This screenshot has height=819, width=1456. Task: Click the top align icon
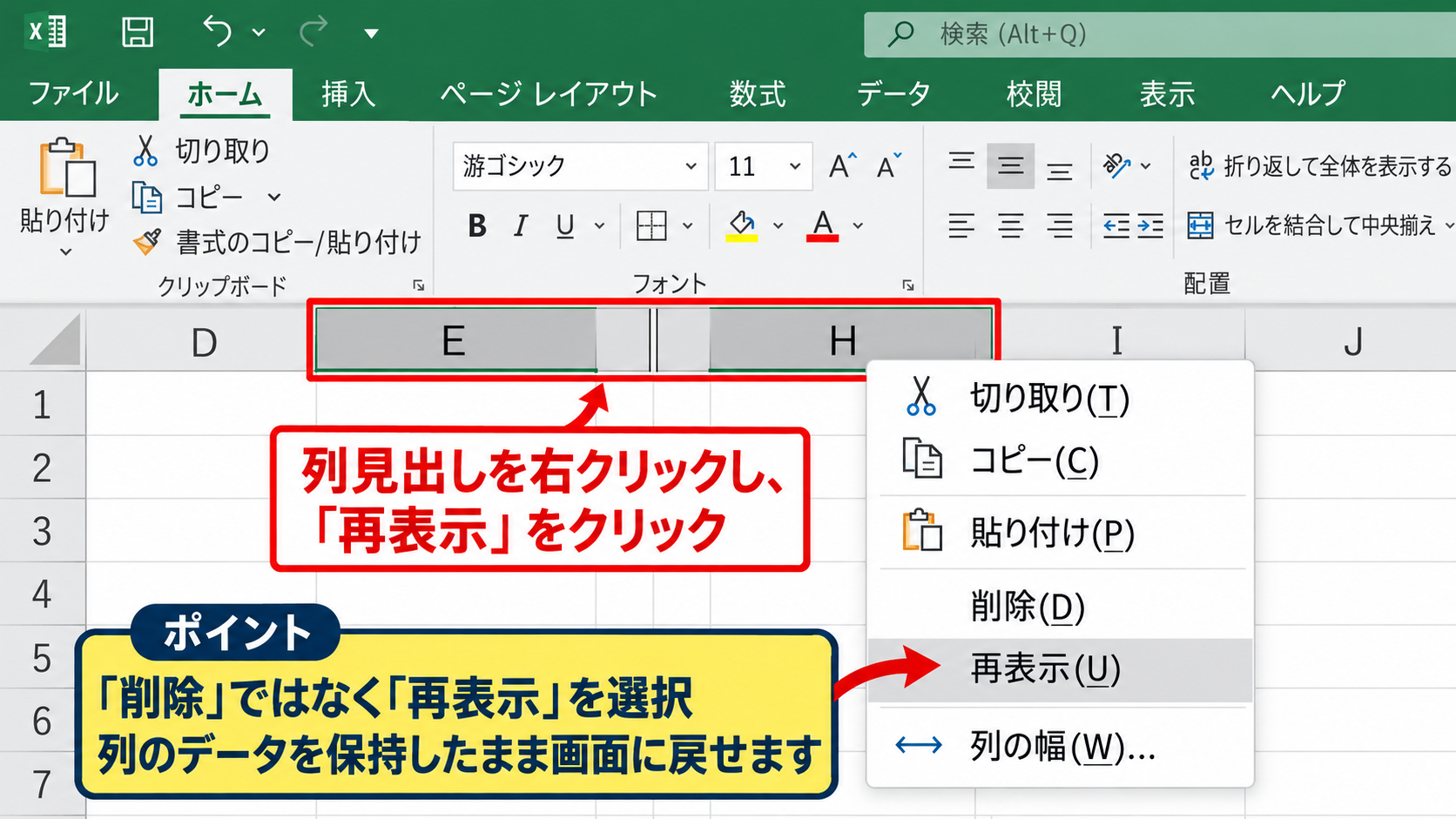pos(961,162)
